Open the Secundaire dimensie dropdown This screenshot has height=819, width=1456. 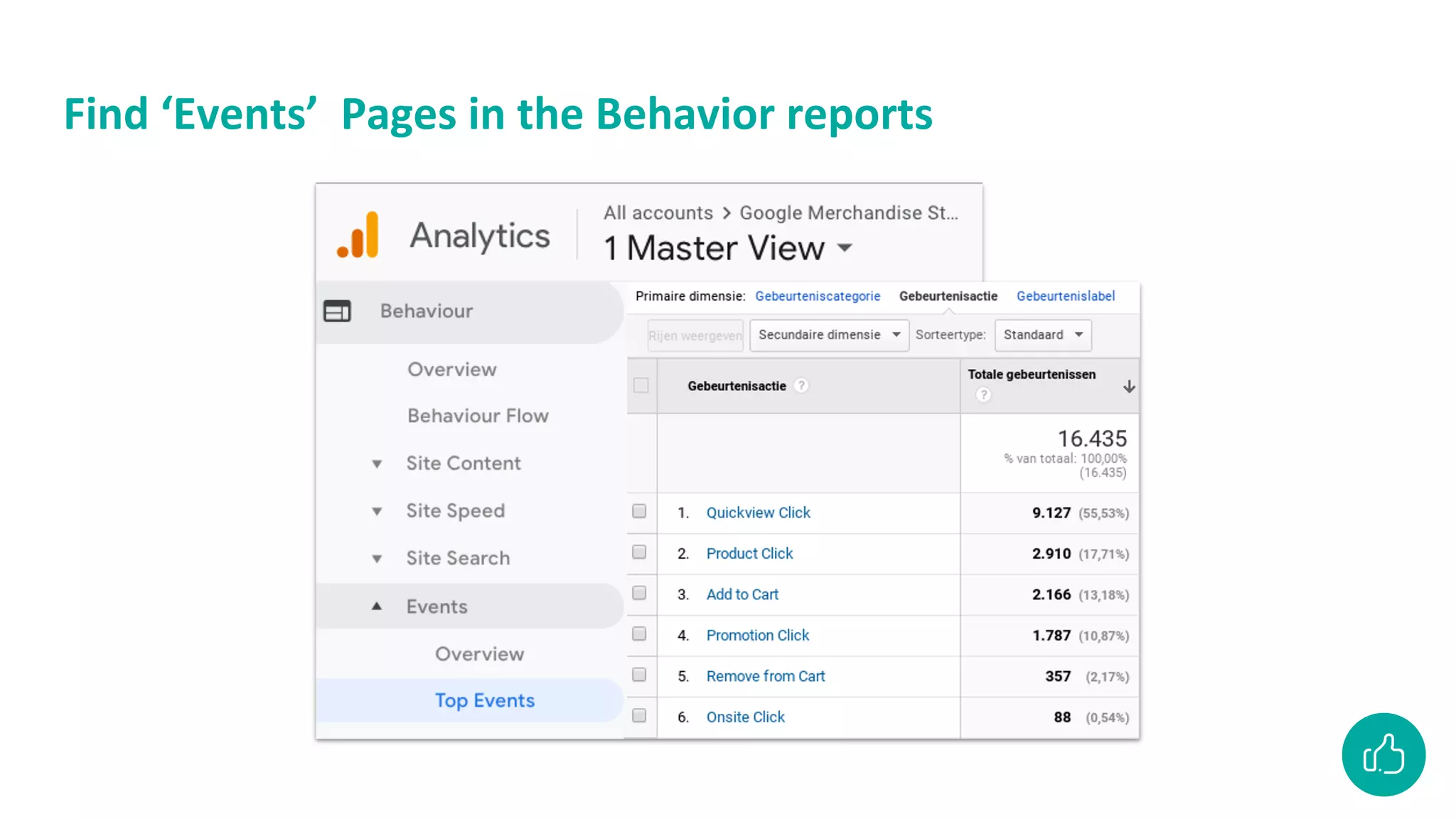[829, 335]
